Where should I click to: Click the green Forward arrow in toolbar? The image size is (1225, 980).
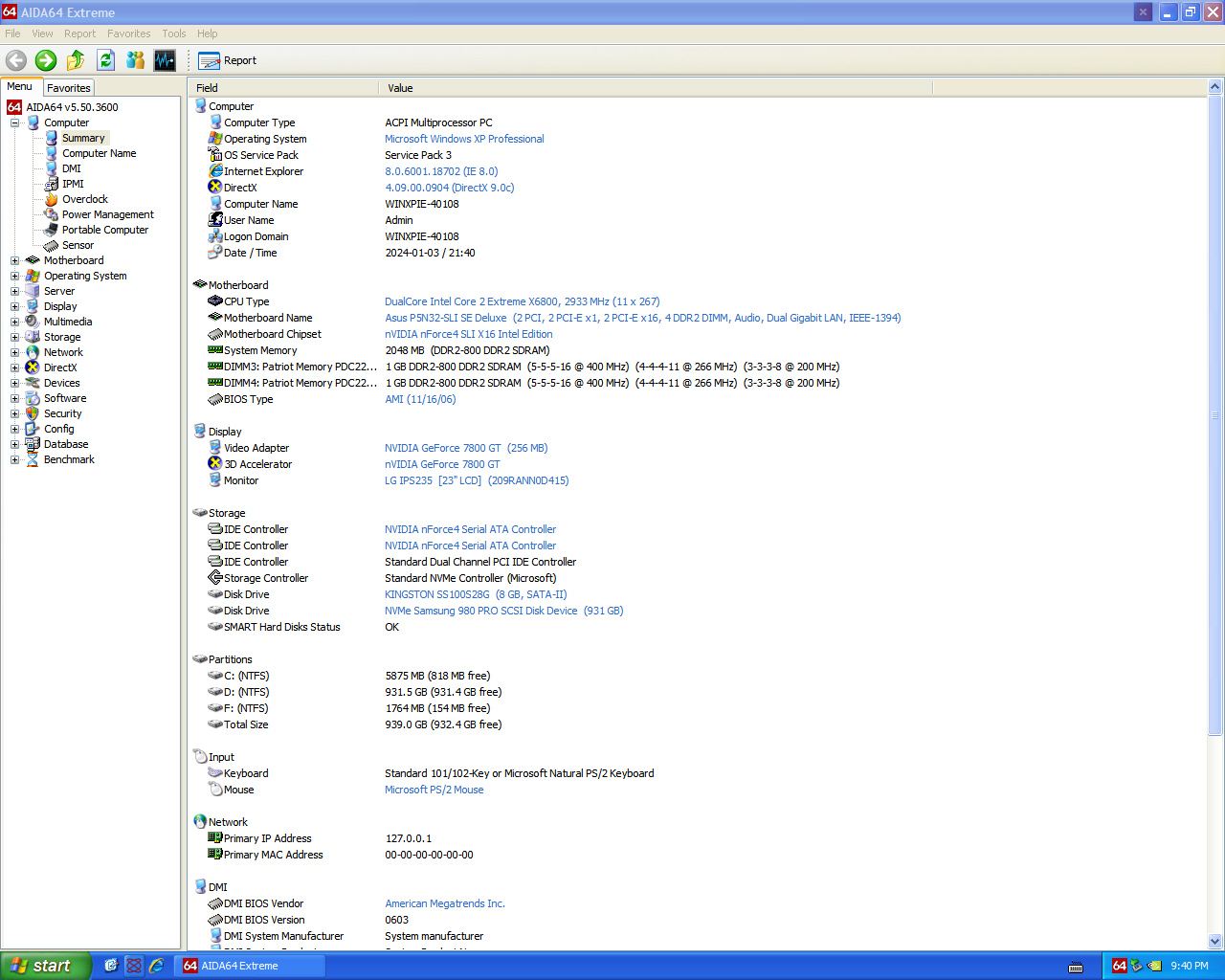(46, 60)
